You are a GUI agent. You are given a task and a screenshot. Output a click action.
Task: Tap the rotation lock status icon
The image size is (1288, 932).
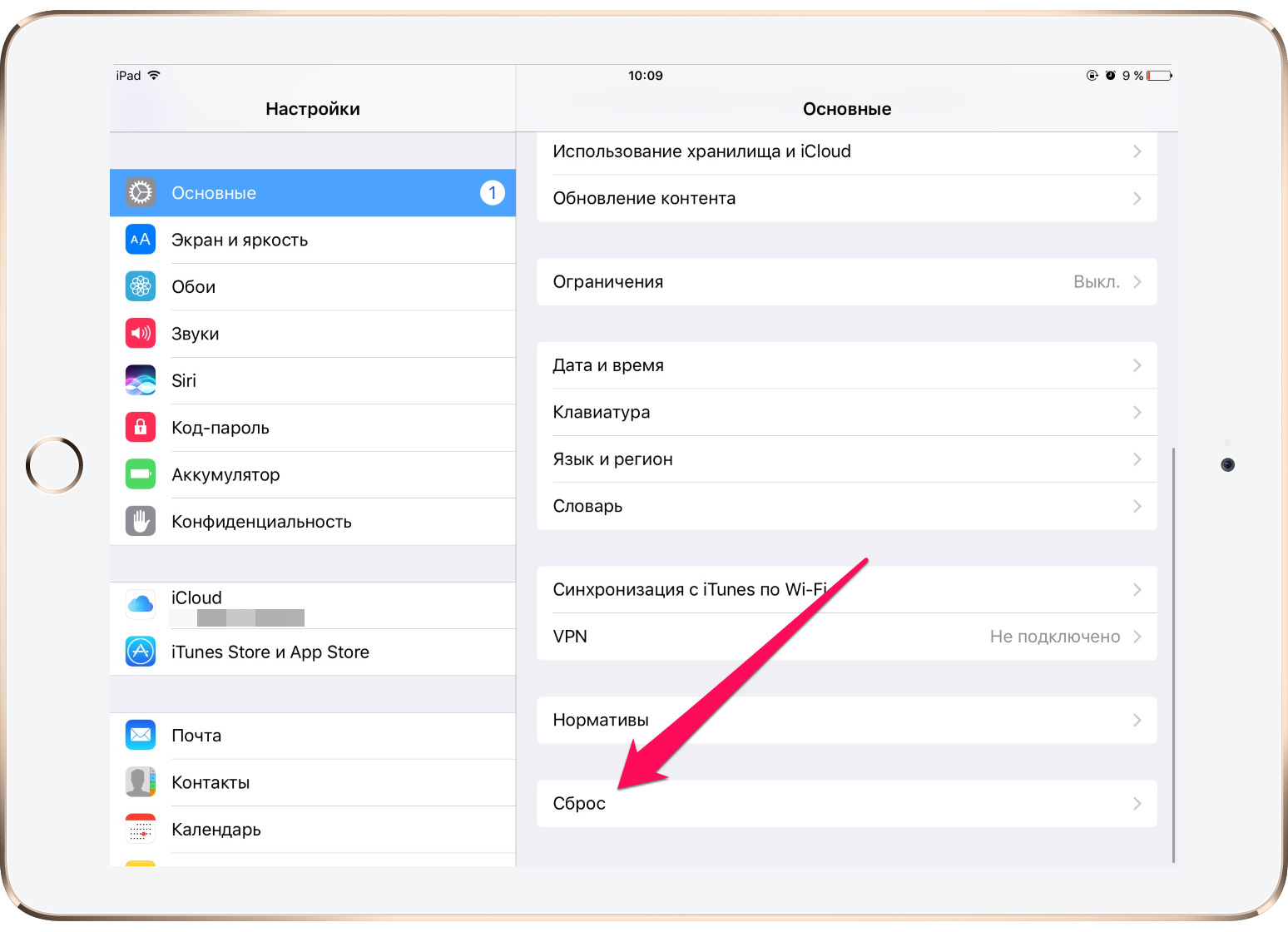pos(1092,76)
